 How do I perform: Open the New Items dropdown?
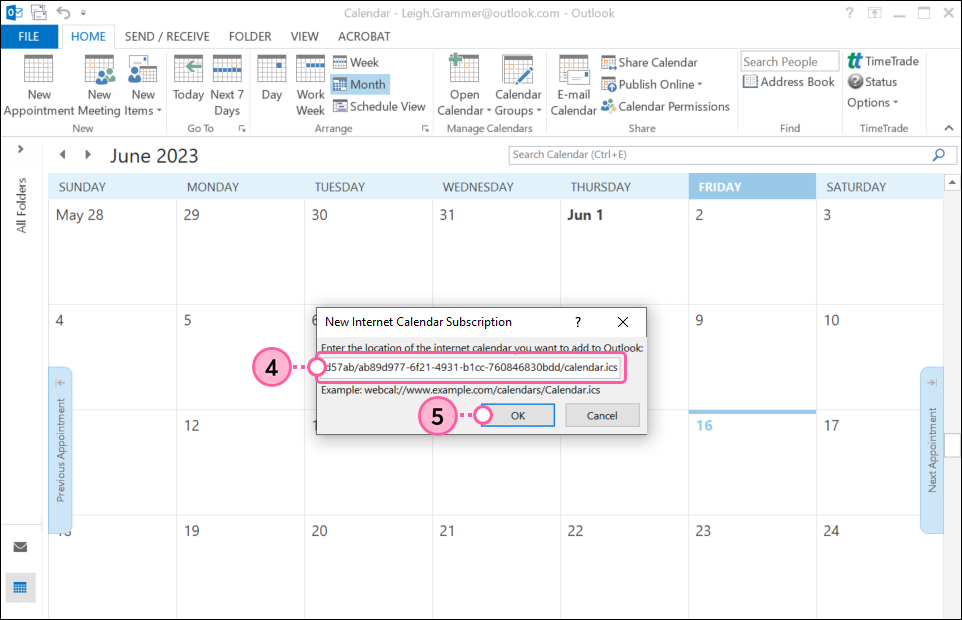143,86
